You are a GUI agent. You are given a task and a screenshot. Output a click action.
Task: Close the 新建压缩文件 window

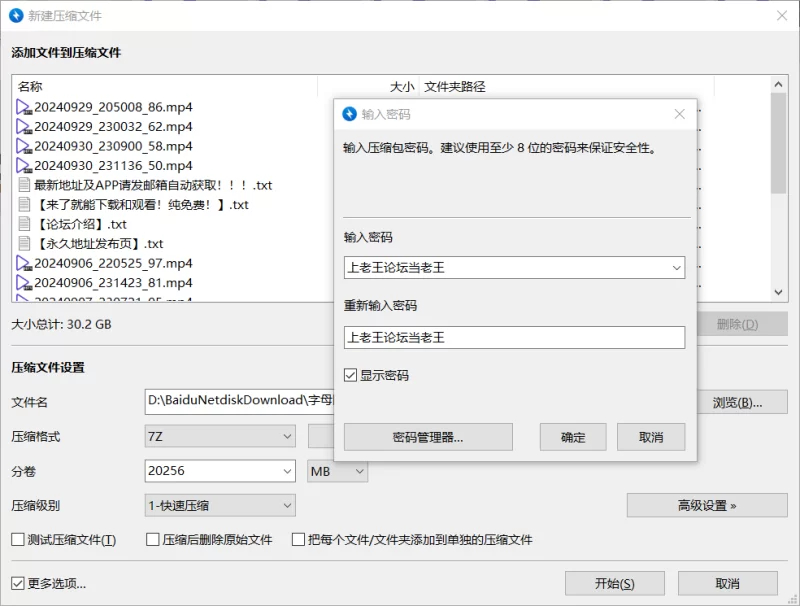click(782, 16)
